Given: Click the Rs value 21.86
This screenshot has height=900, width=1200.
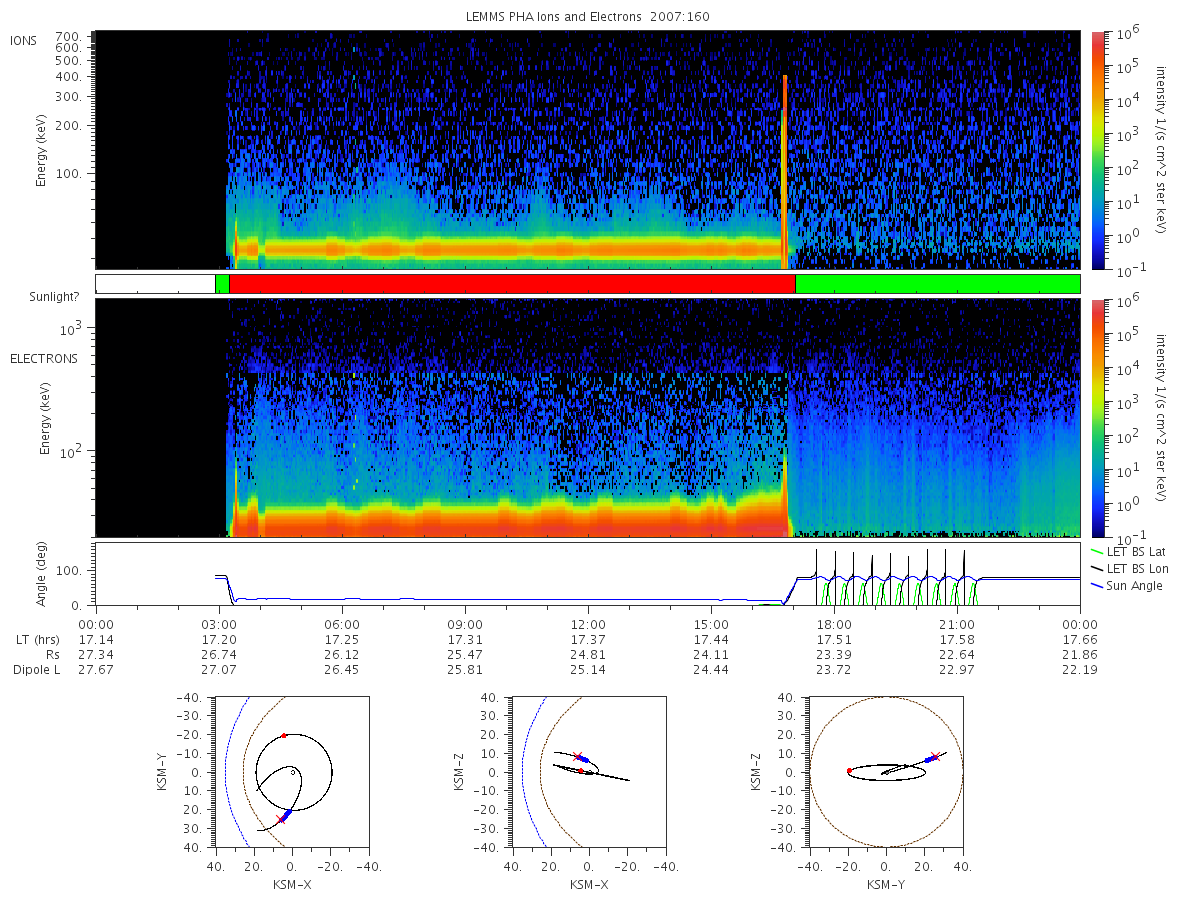Looking at the screenshot, I should 1080,654.
